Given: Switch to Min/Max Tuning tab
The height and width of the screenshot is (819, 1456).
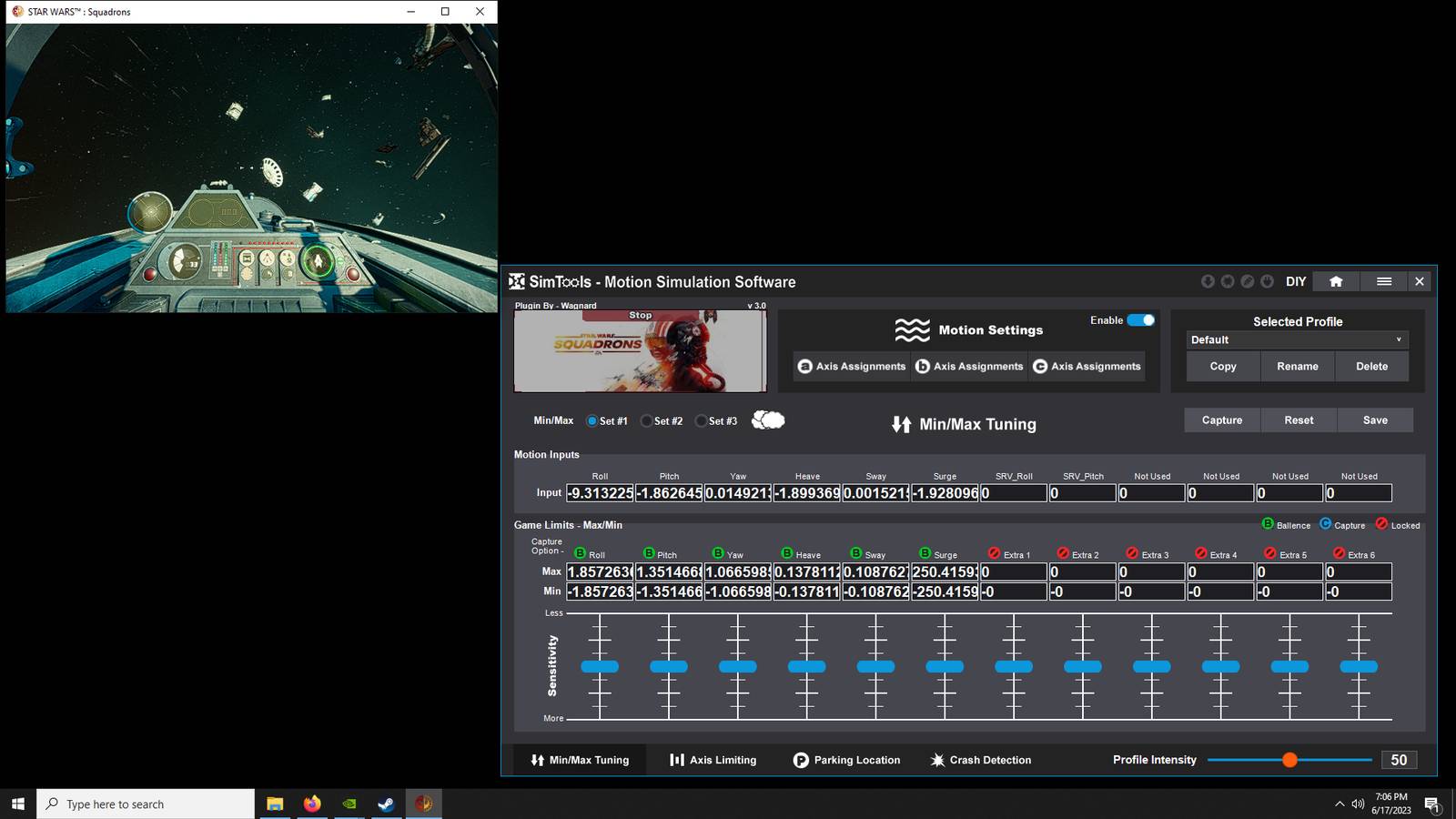Looking at the screenshot, I should click(x=580, y=760).
